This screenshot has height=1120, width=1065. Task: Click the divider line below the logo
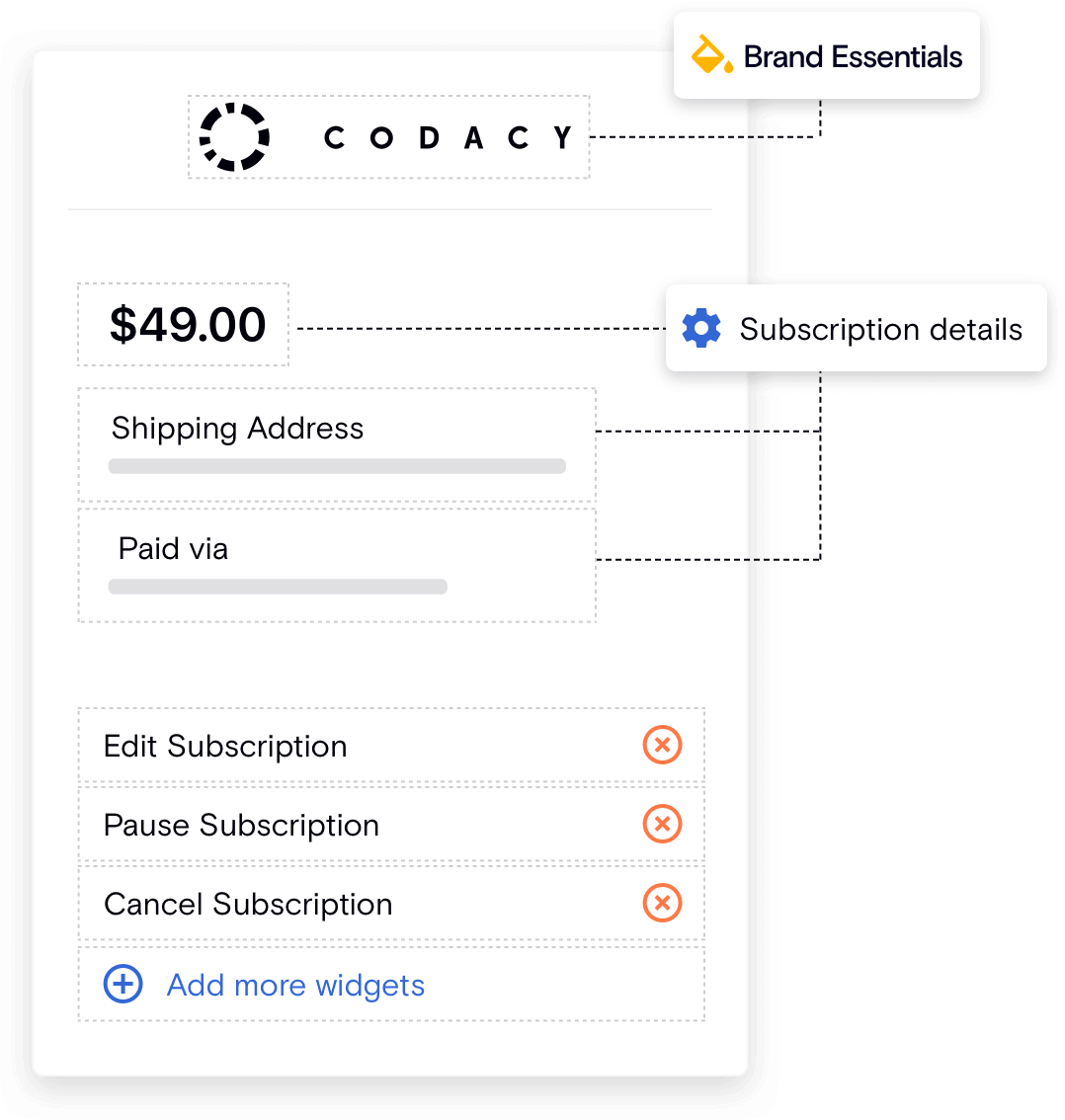(x=390, y=209)
